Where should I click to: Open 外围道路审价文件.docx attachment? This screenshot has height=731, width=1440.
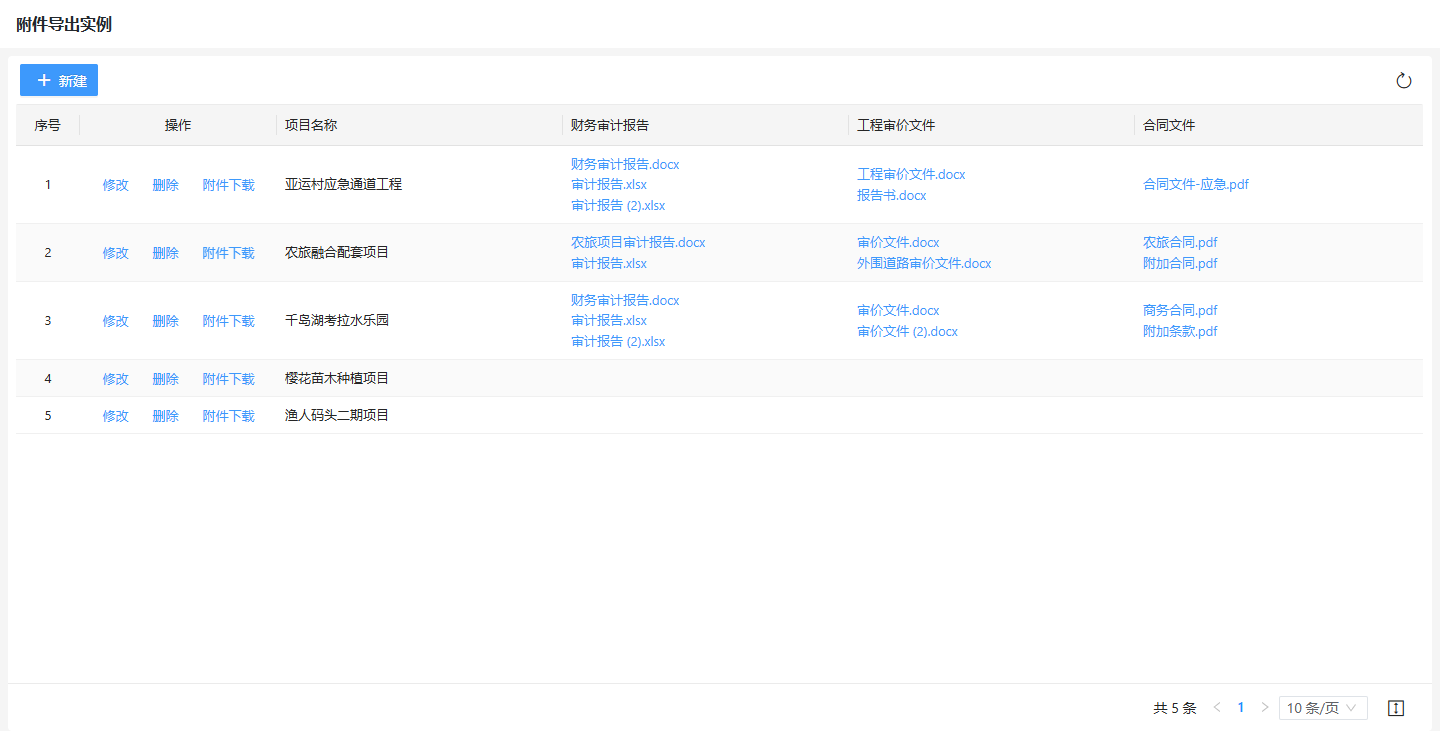point(923,264)
